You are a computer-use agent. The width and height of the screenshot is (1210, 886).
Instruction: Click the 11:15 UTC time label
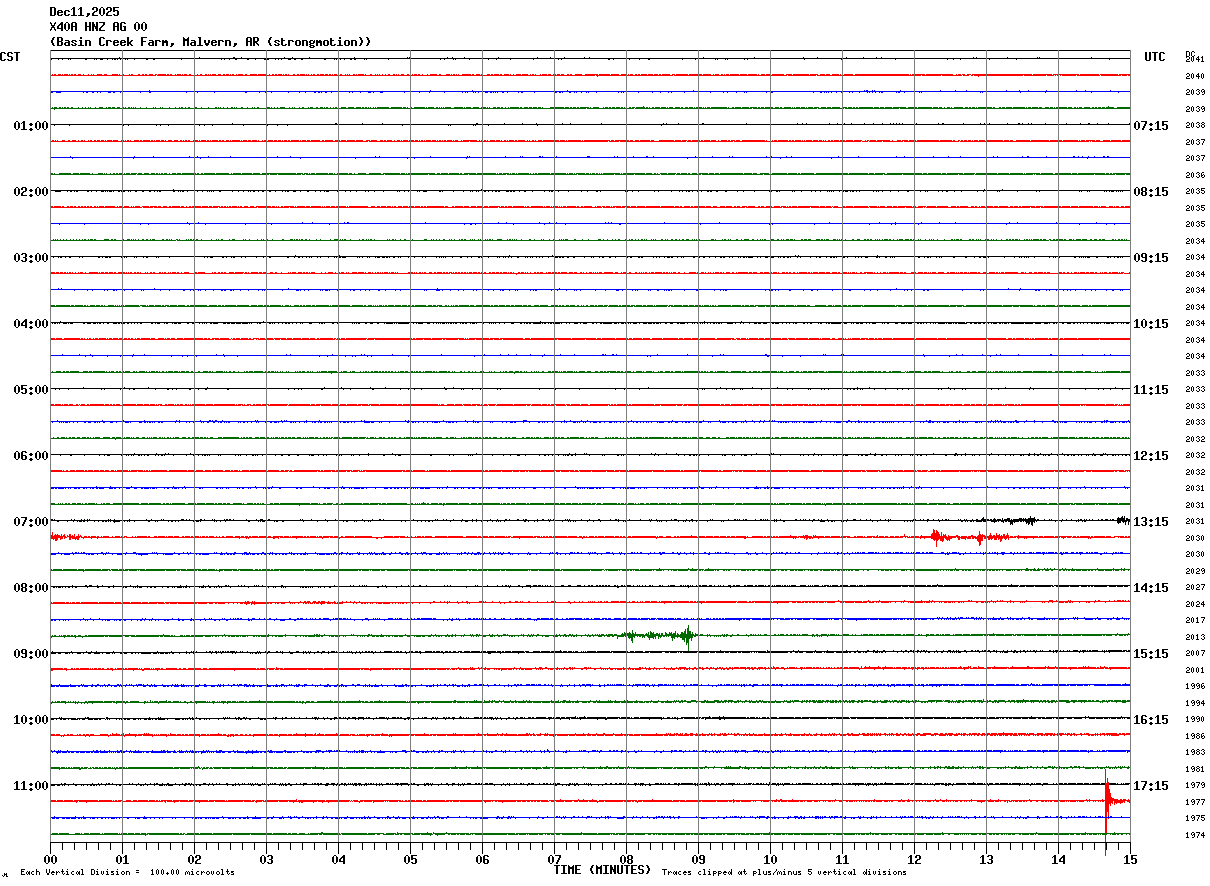click(x=1151, y=390)
